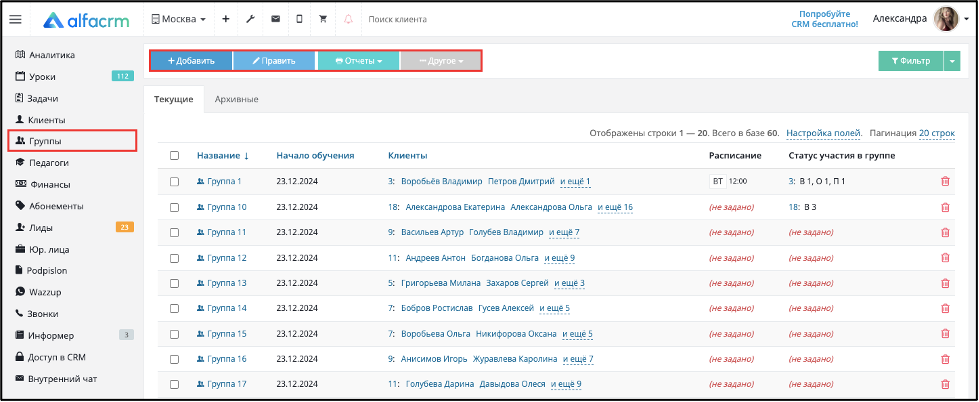This screenshot has height=402, width=979.
Task: Delete Группа 11 with trash icon
Action: point(945,232)
